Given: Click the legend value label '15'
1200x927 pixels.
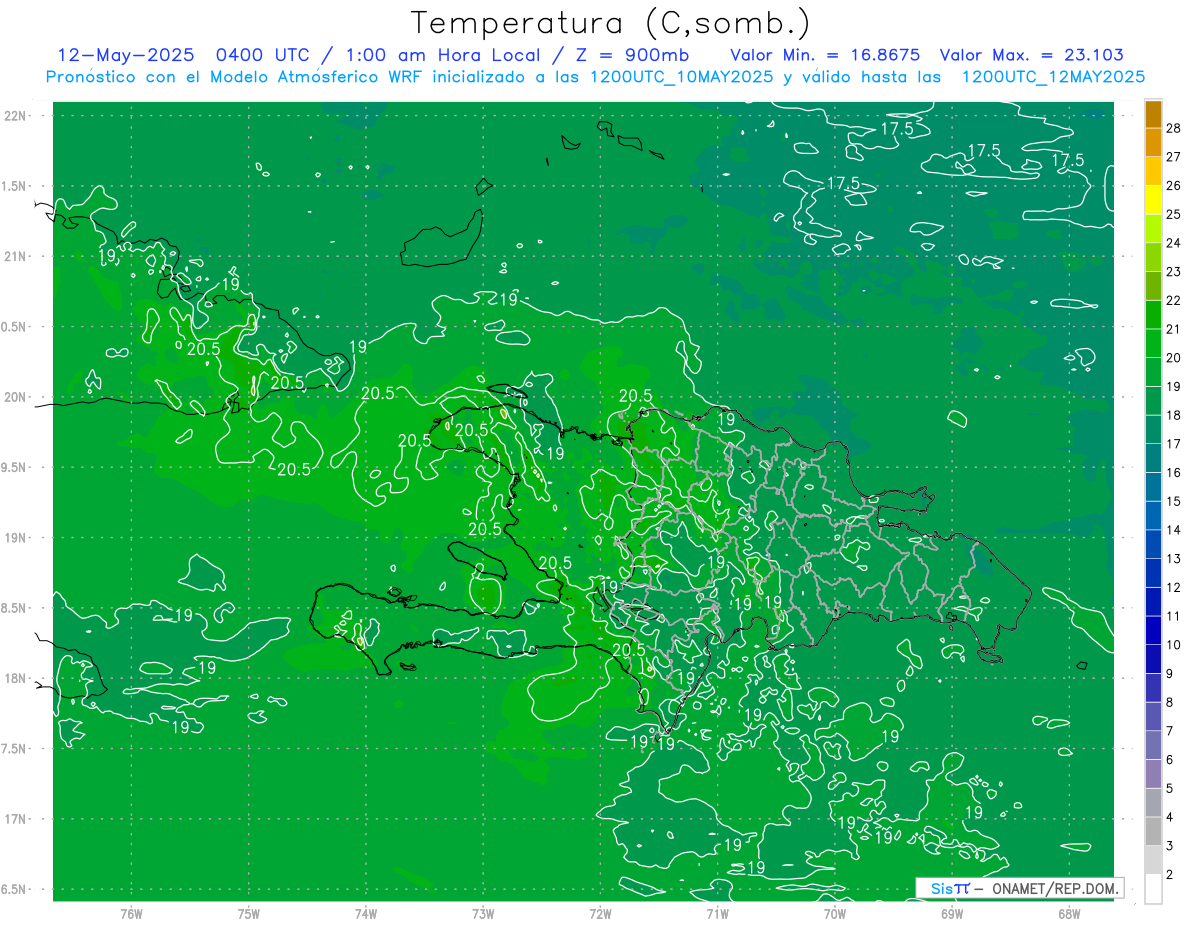Looking at the screenshot, I should click(x=1173, y=501).
